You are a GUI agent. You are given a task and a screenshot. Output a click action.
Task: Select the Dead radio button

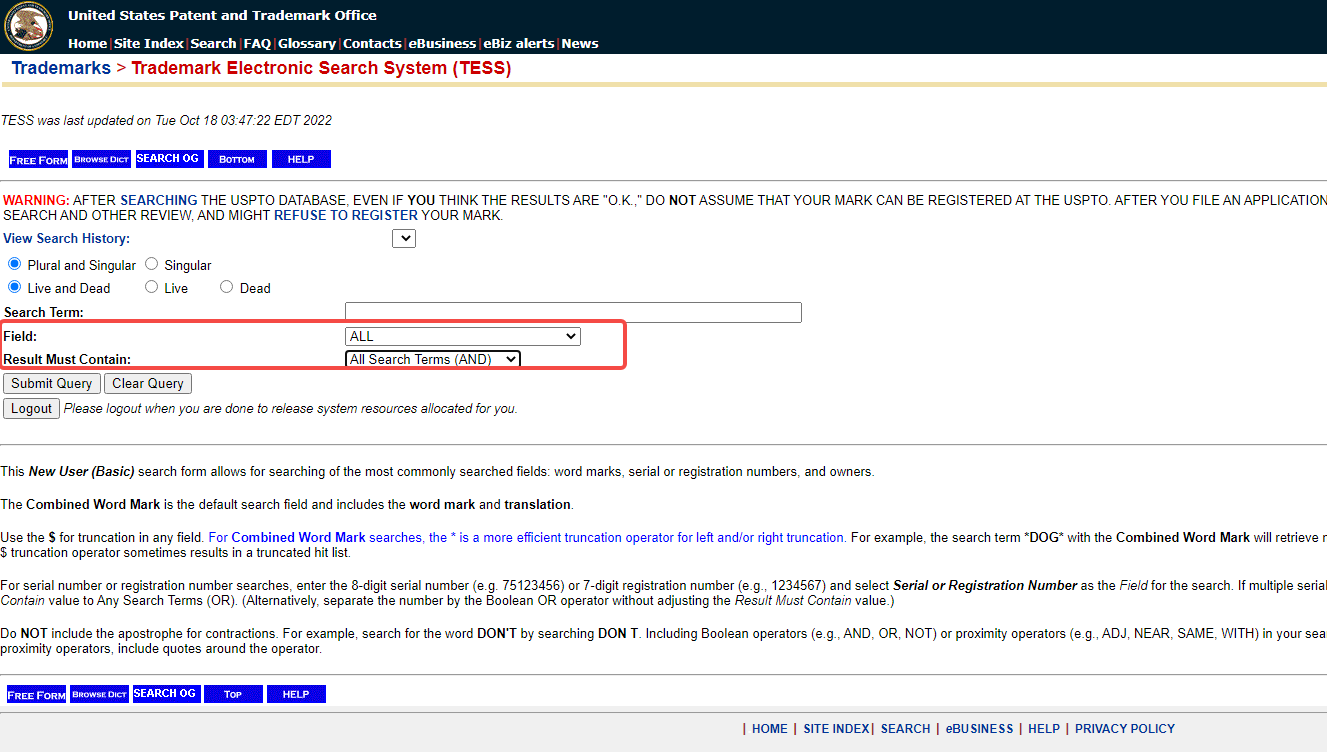pos(227,287)
